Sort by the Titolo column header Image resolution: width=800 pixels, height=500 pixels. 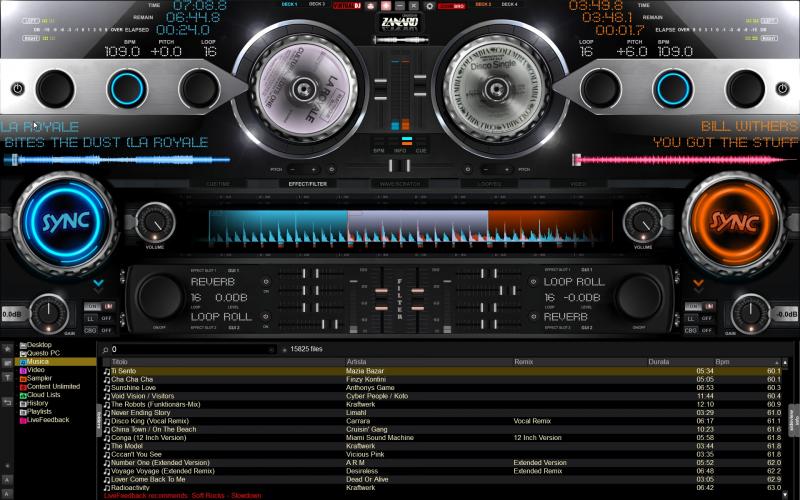coord(119,362)
